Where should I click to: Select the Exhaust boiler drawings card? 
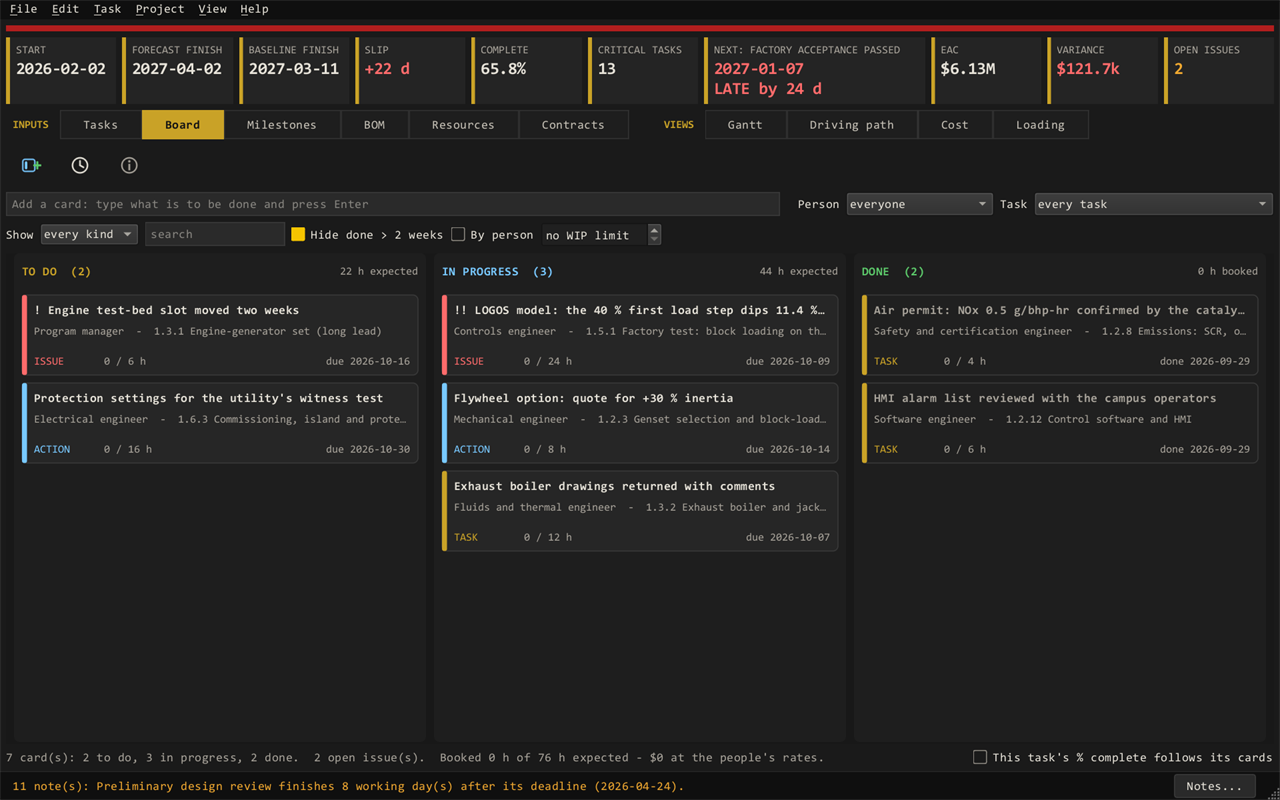click(640, 511)
